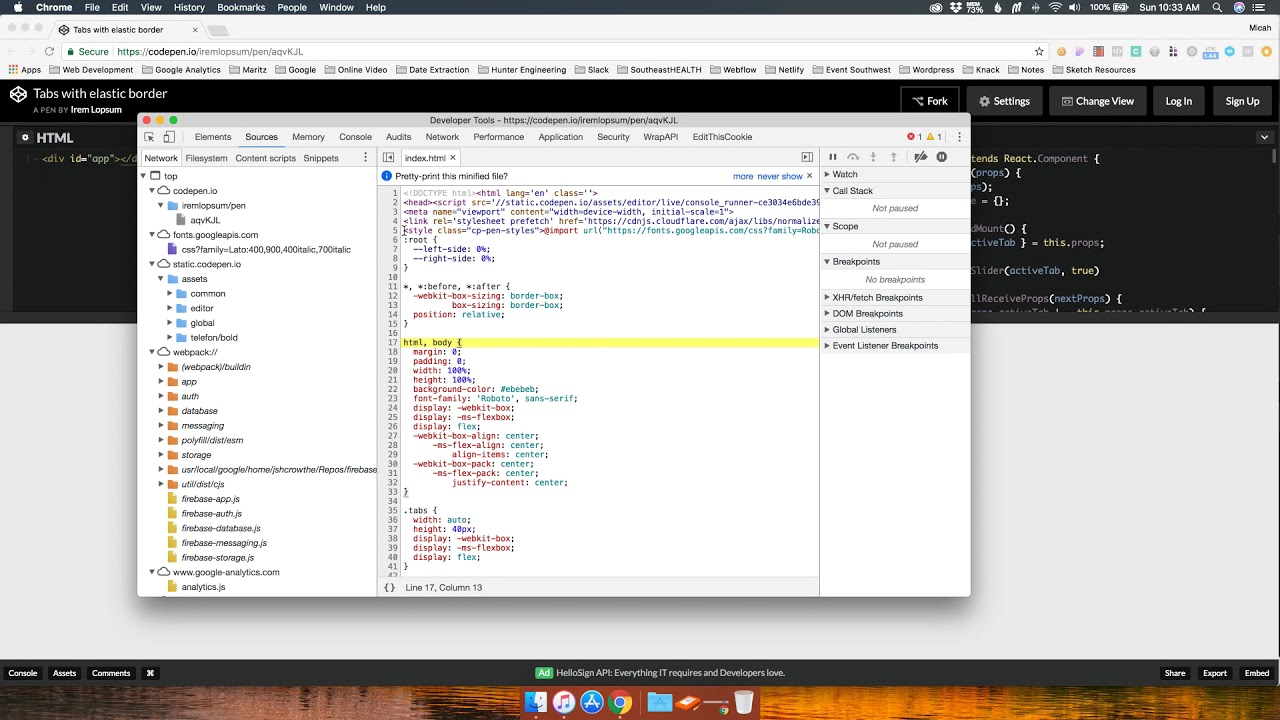
Task: Open DevTools customize menu (three dots)
Action: (x=959, y=137)
